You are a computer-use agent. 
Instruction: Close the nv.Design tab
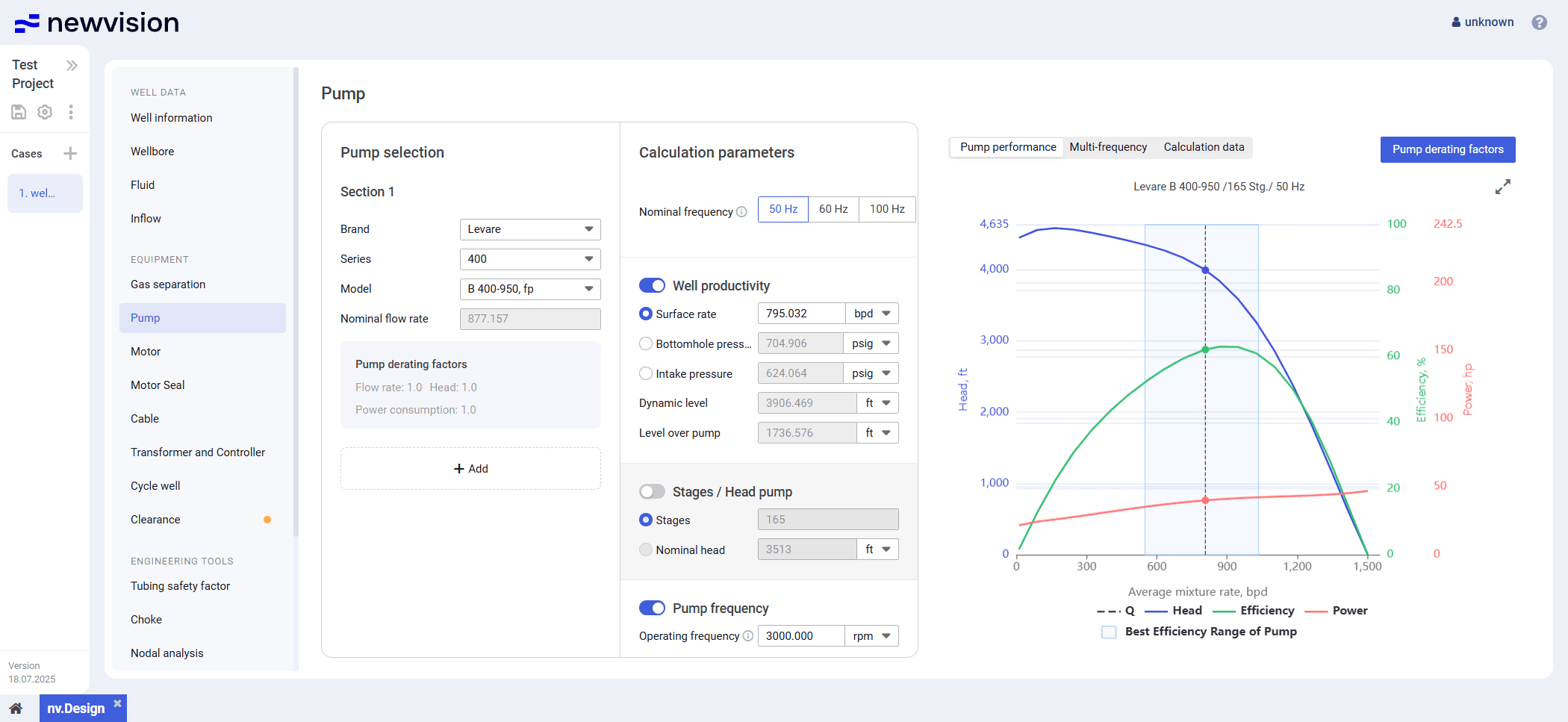tap(117, 703)
